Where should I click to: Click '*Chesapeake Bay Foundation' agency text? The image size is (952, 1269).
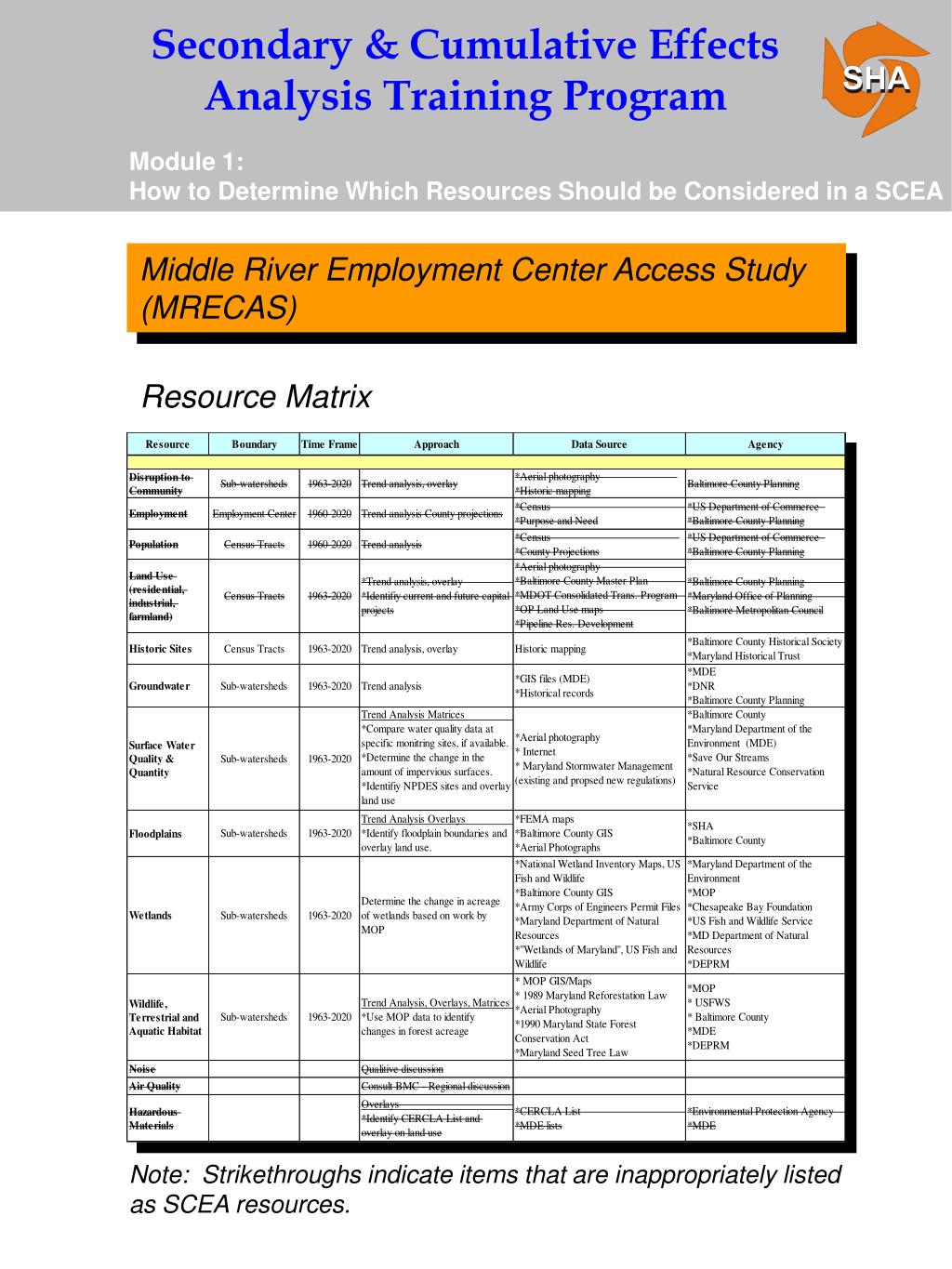(x=749, y=907)
